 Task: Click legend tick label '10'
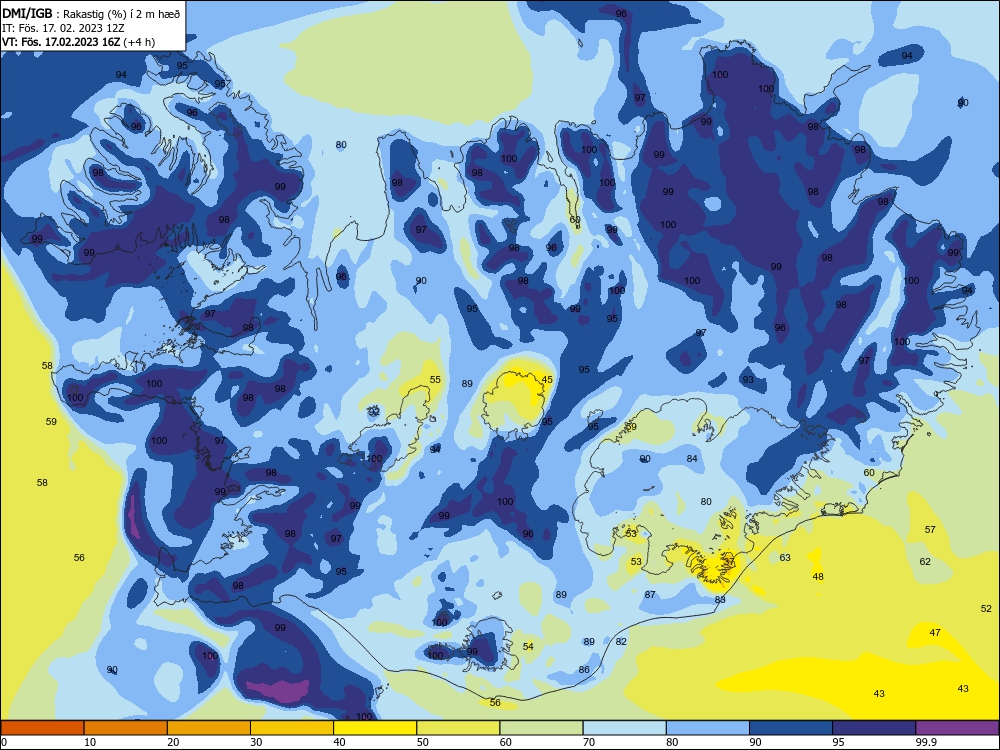[90, 742]
